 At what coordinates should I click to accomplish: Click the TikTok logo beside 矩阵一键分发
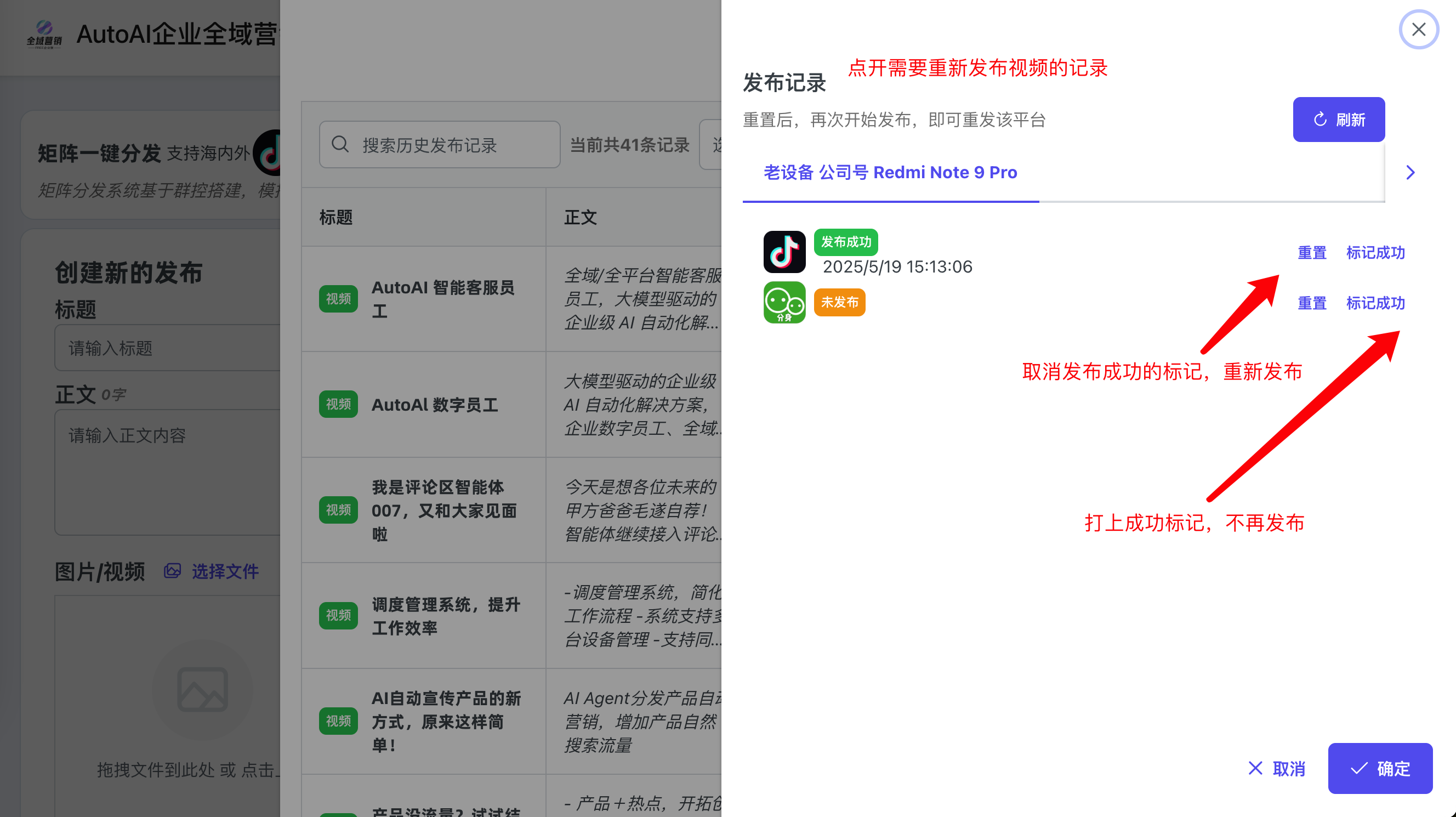pyautogui.click(x=267, y=152)
